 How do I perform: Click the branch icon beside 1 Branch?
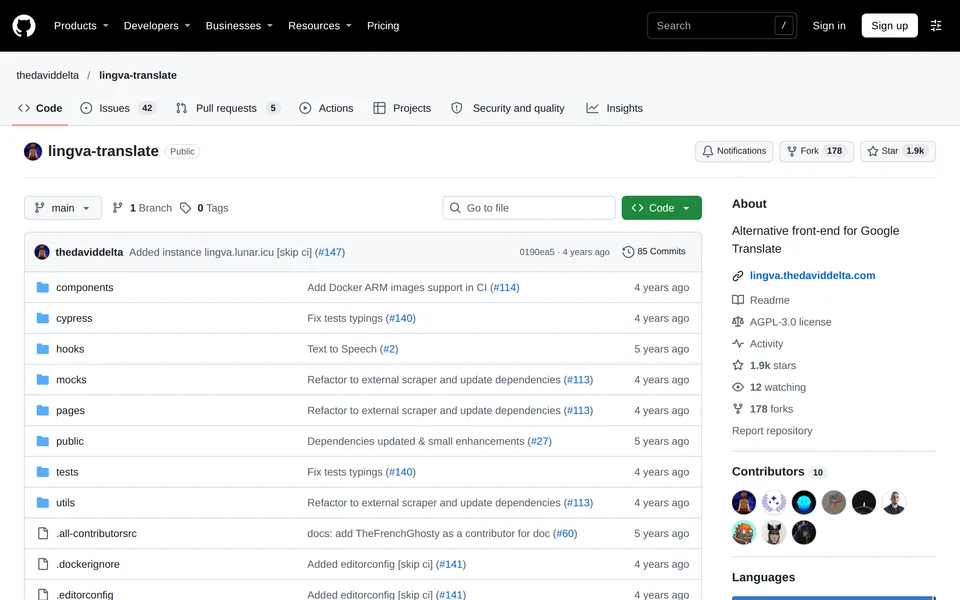coord(118,208)
